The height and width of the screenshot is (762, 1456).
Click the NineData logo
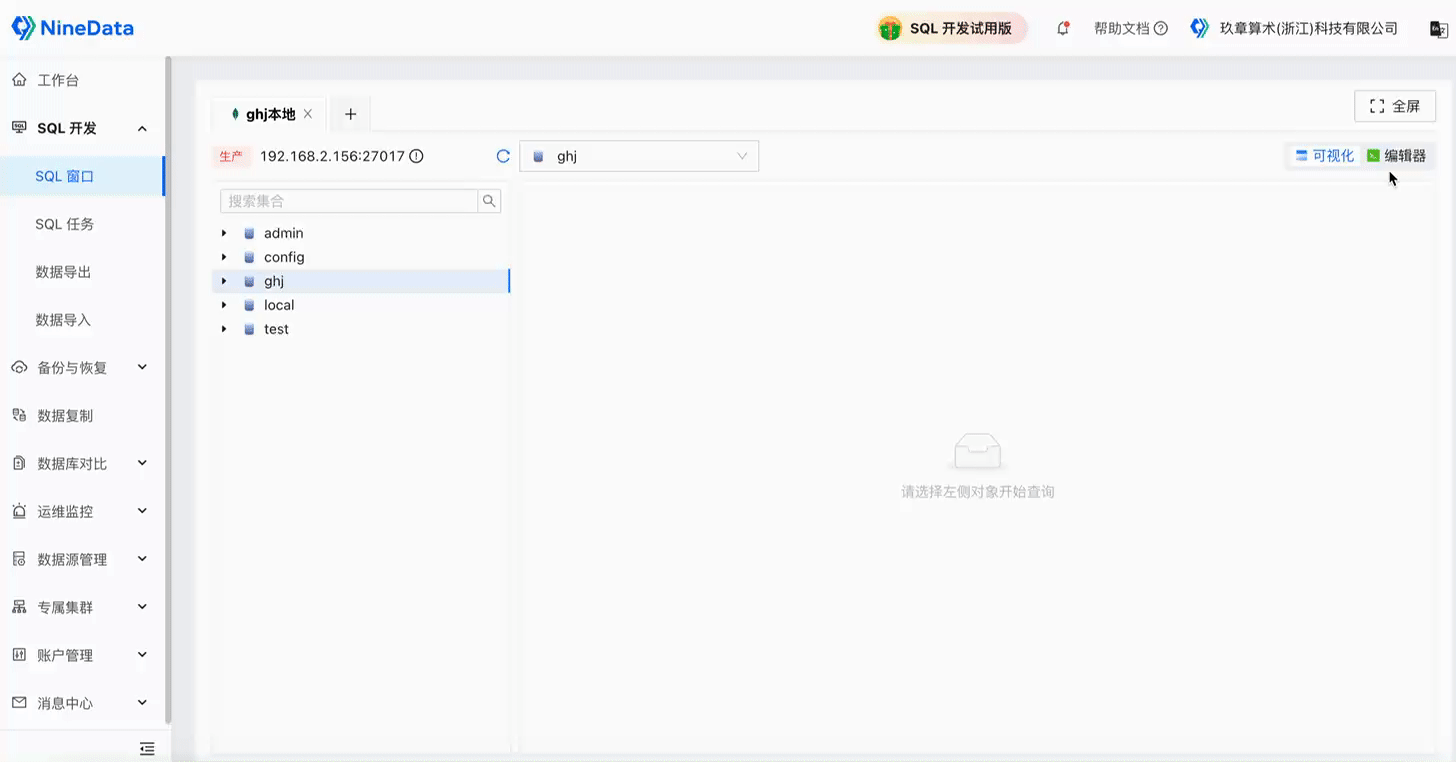[x=72, y=28]
